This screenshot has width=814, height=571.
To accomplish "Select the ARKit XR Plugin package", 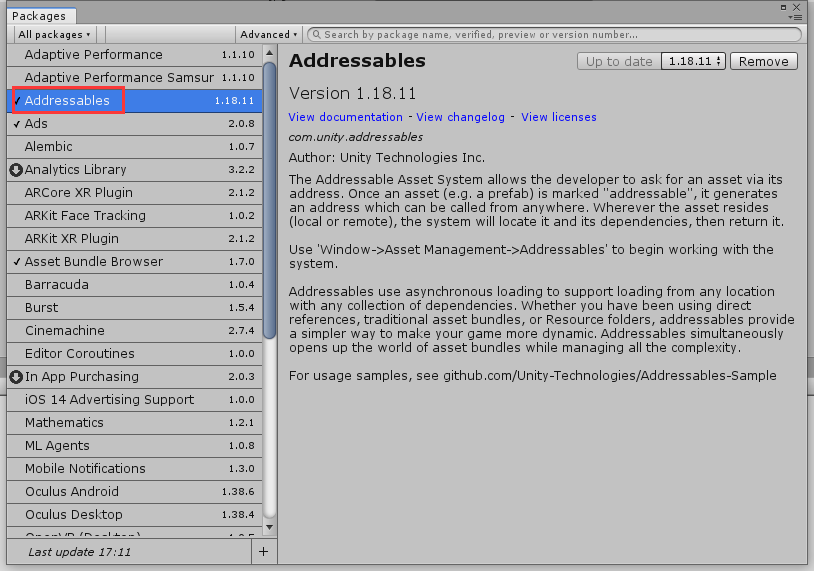I will pyautogui.click(x=135, y=239).
